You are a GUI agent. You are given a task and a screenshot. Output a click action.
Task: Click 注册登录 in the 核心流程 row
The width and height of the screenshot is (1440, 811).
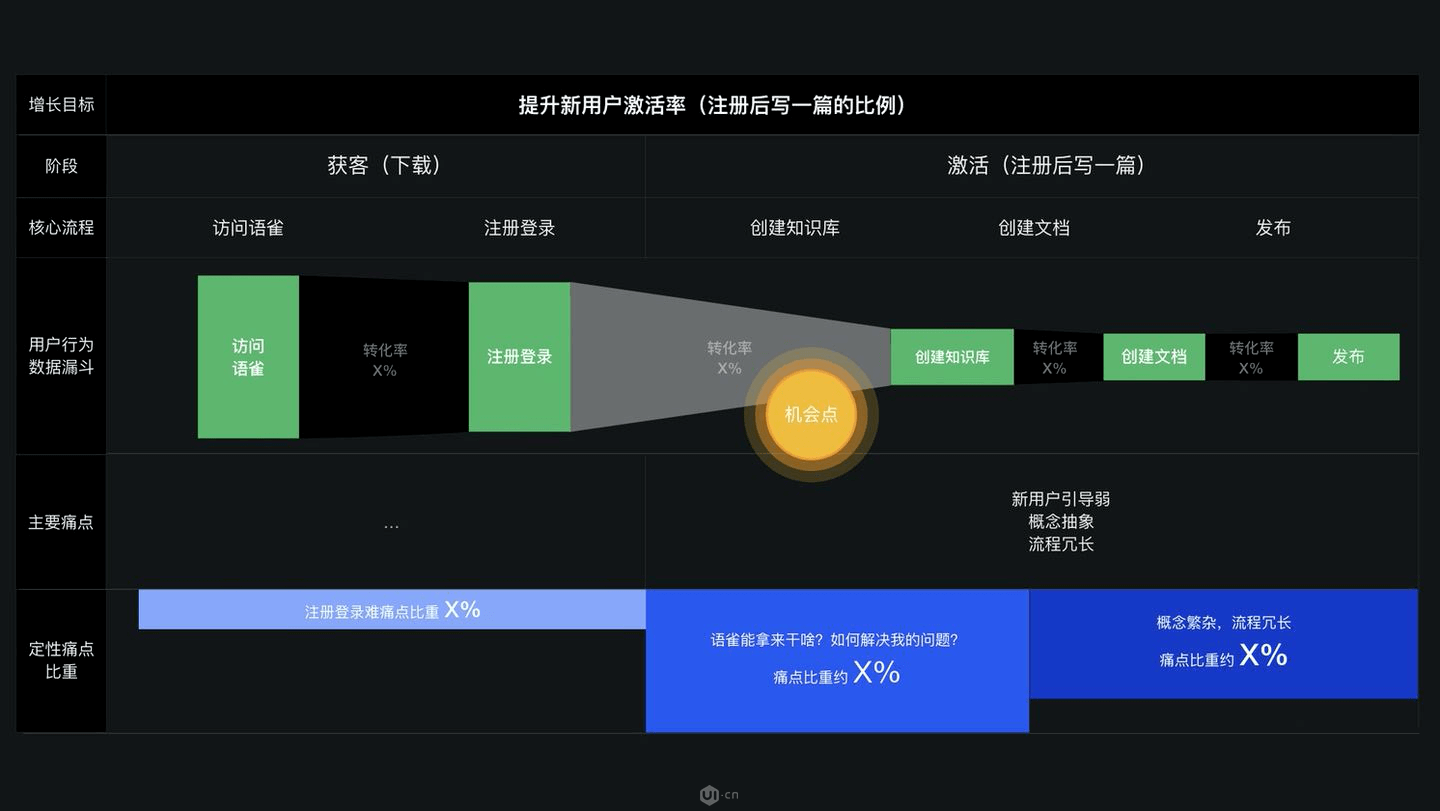[x=520, y=228]
